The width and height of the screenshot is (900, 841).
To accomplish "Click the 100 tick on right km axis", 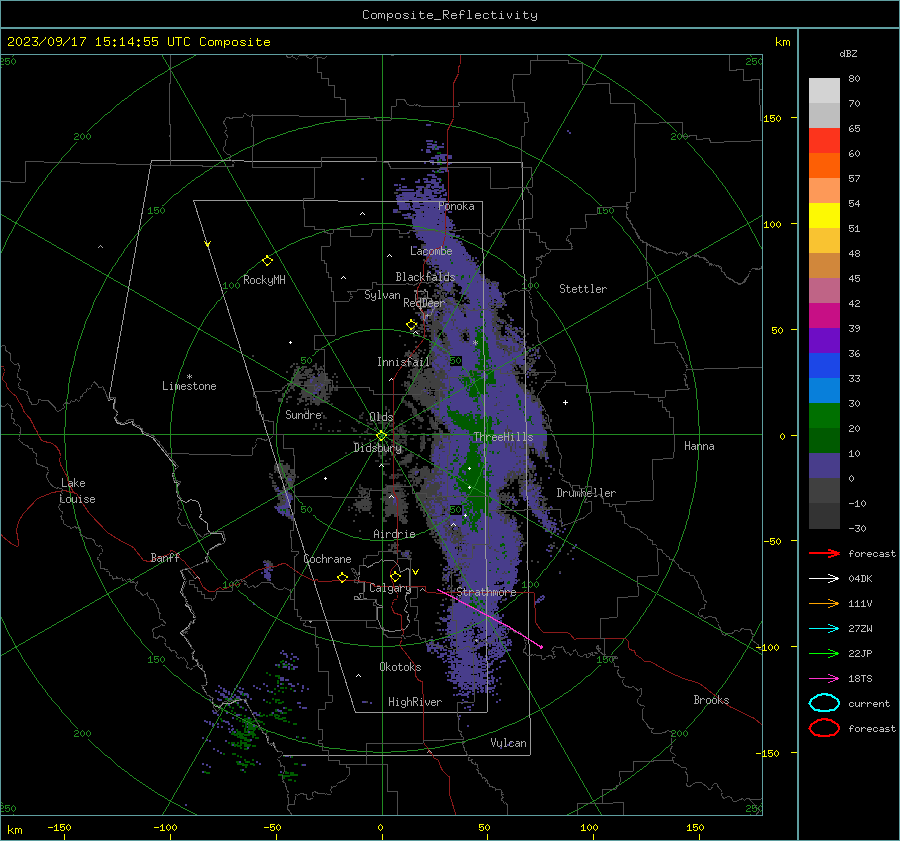I will (773, 224).
